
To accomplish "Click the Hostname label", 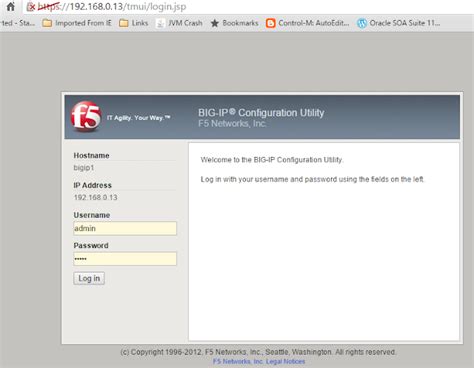I will click(91, 156).
